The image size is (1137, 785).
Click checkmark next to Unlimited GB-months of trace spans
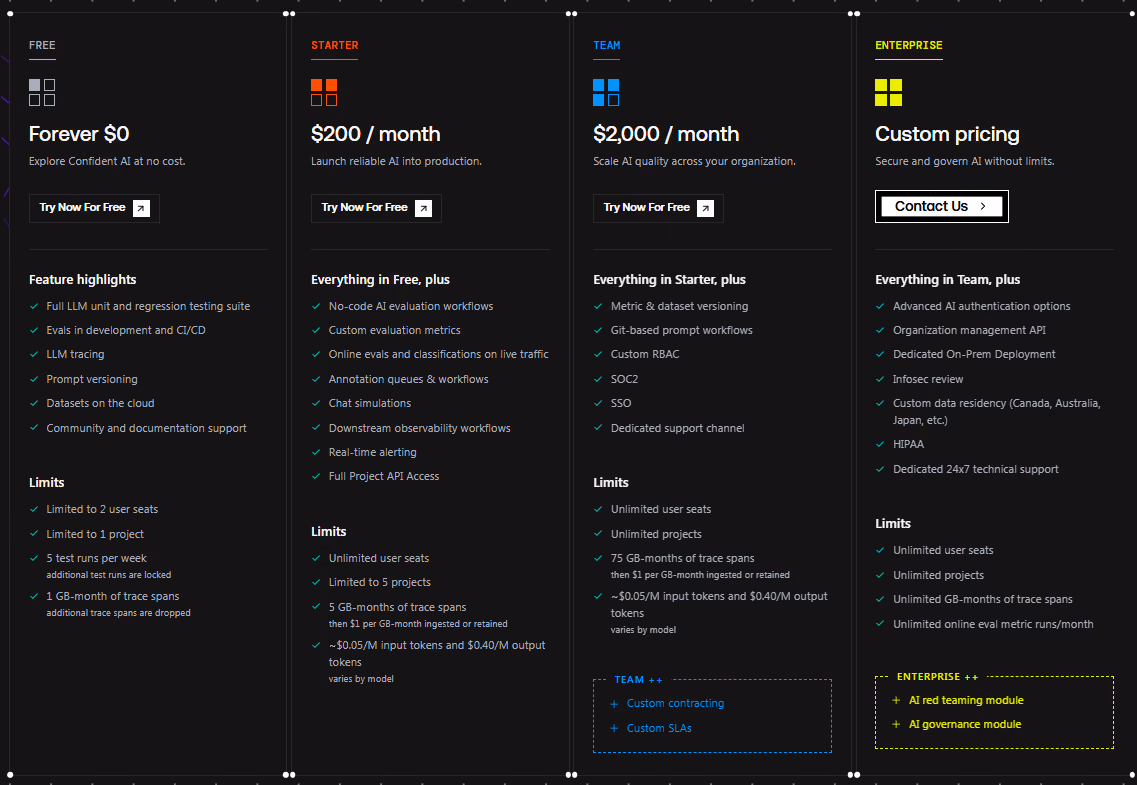880,599
